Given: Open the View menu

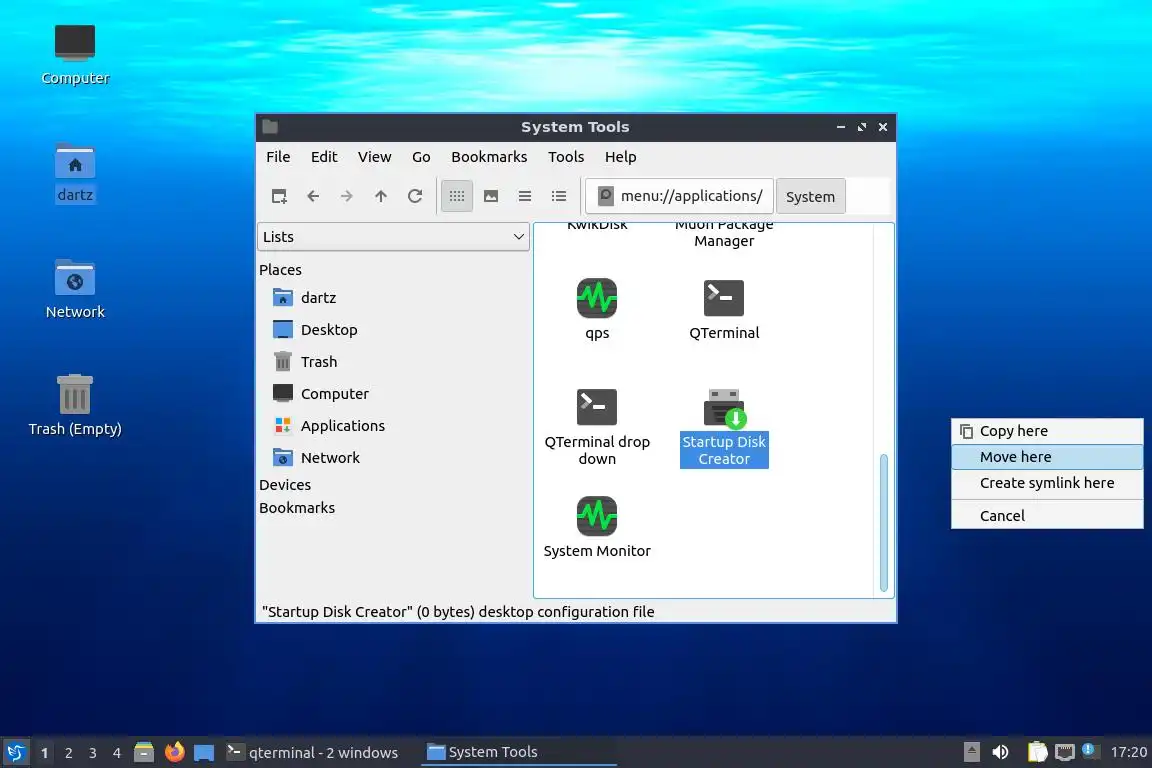Looking at the screenshot, I should click(x=375, y=157).
